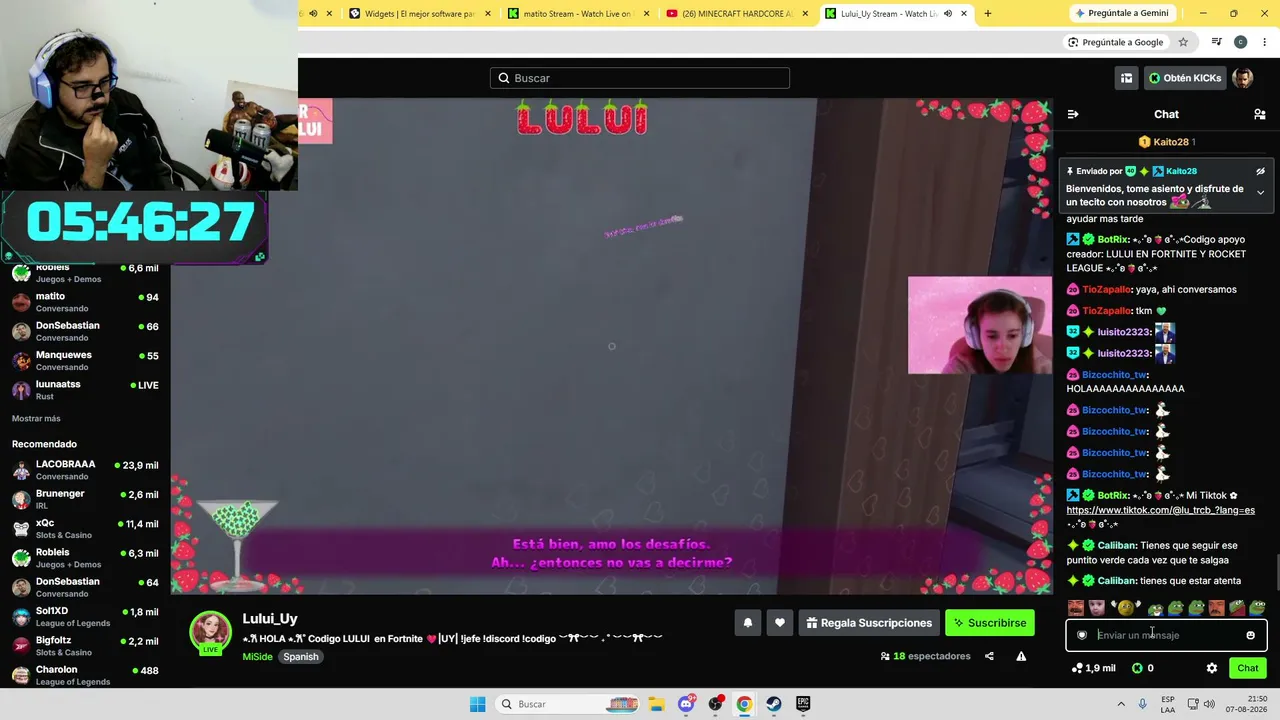Image resolution: width=1280 pixels, height=720 pixels.
Task: Click the green Suscribirse button
Action: [x=990, y=623]
